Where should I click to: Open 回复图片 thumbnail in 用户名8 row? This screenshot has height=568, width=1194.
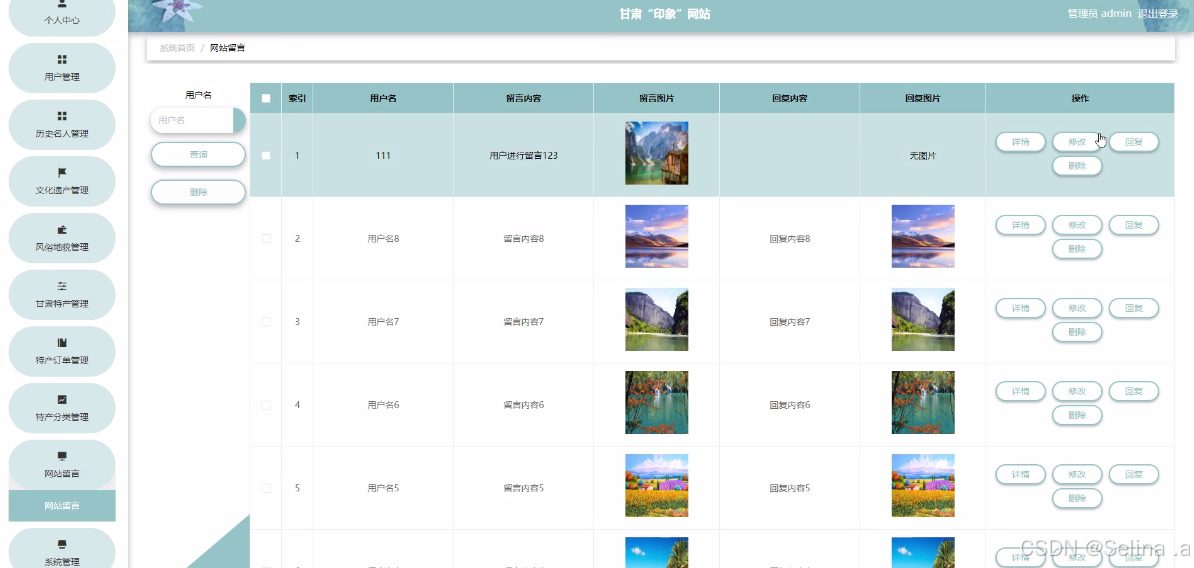(x=923, y=236)
